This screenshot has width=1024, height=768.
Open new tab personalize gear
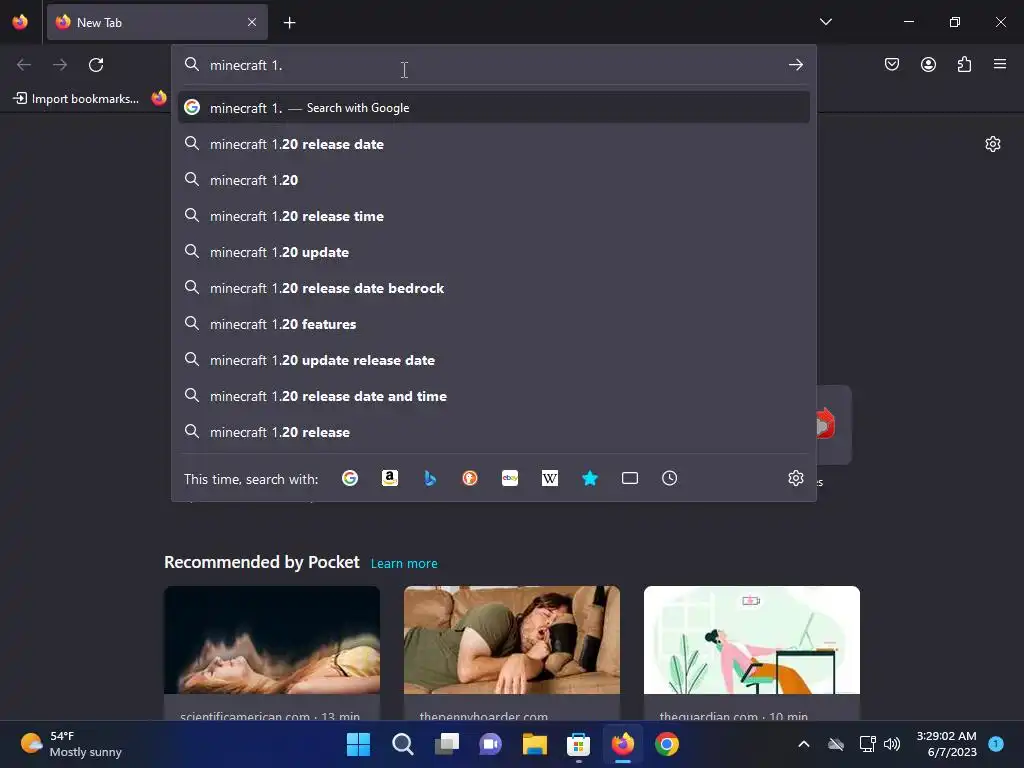[993, 144]
